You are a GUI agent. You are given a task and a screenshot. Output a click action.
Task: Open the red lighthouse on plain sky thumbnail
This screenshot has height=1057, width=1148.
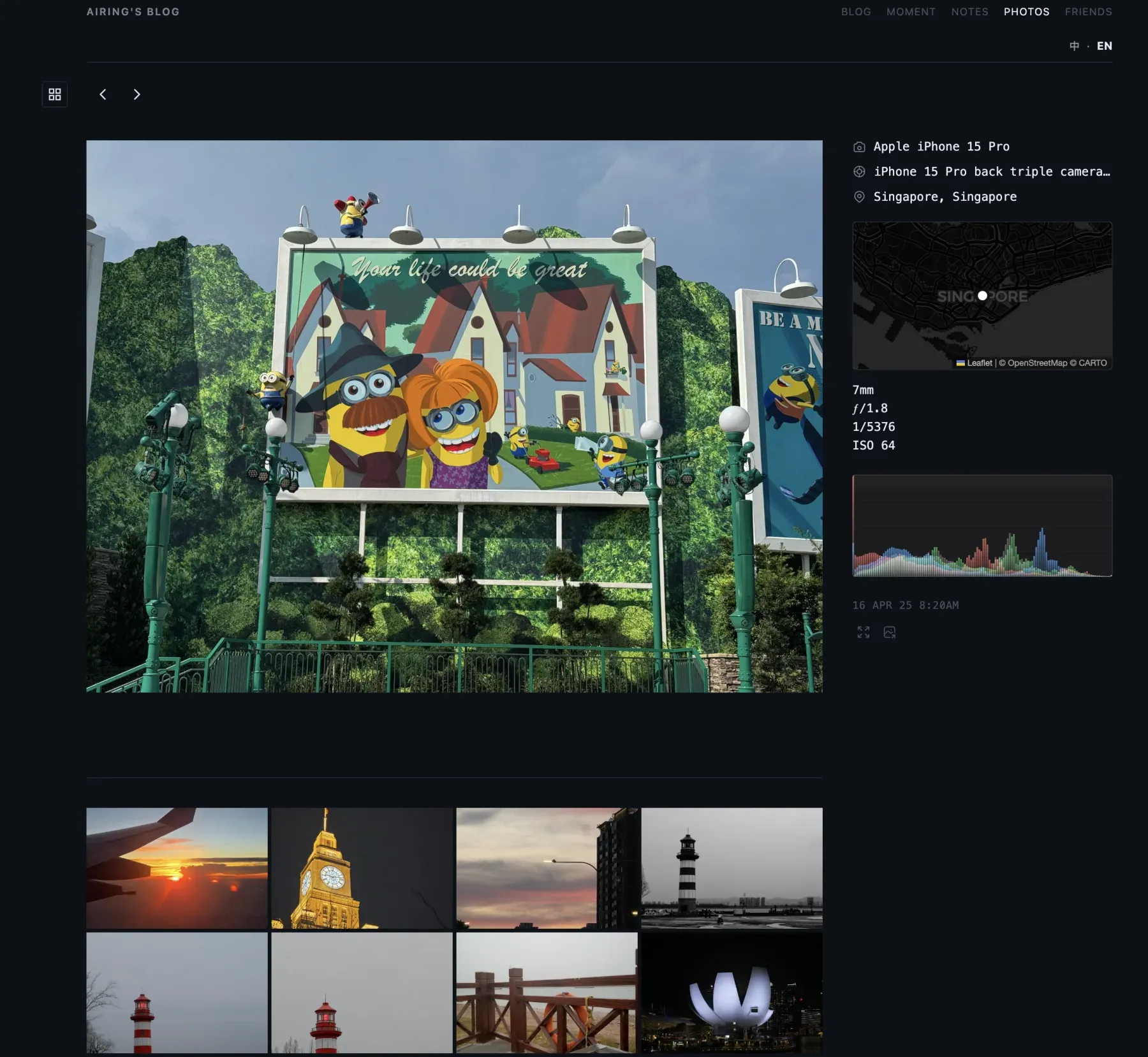(x=362, y=993)
